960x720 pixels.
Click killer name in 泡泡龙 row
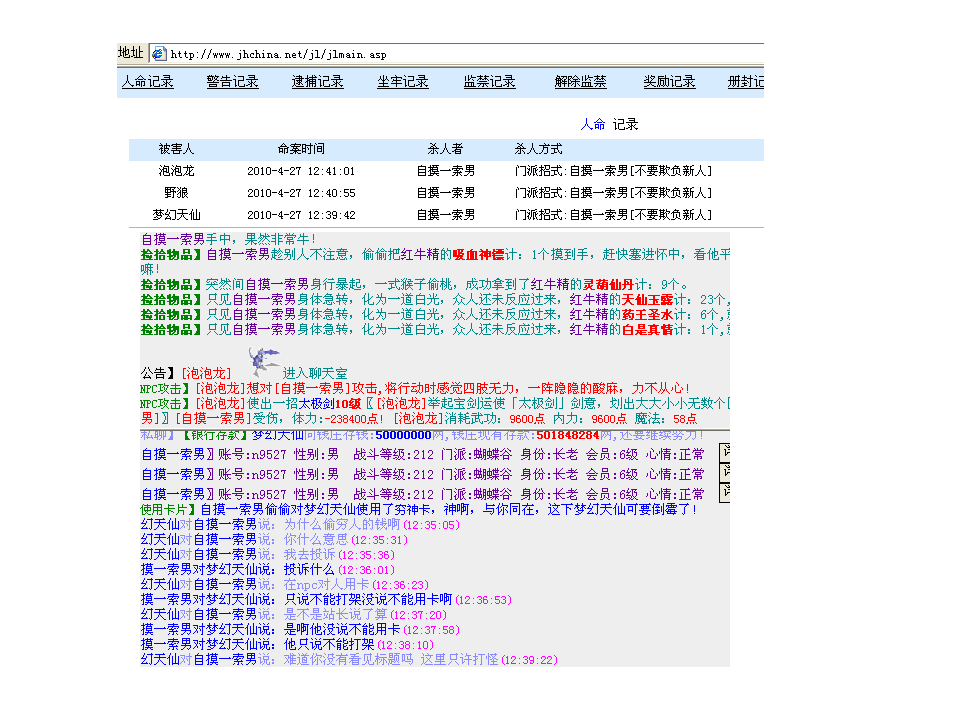click(x=446, y=171)
